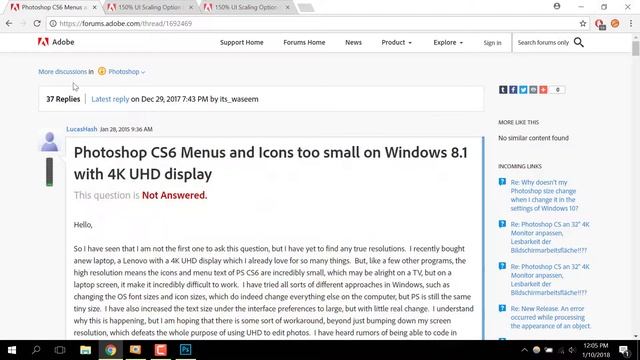
Task: Open File Explorer from the taskbar
Action: (85, 350)
